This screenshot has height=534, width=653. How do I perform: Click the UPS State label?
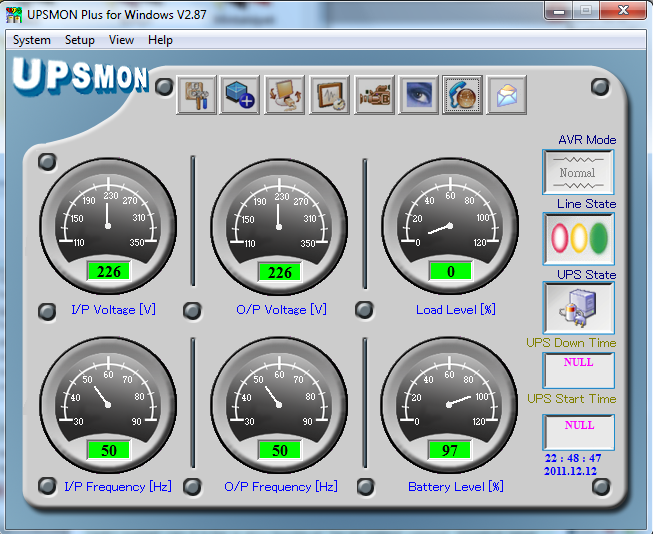tap(586, 274)
